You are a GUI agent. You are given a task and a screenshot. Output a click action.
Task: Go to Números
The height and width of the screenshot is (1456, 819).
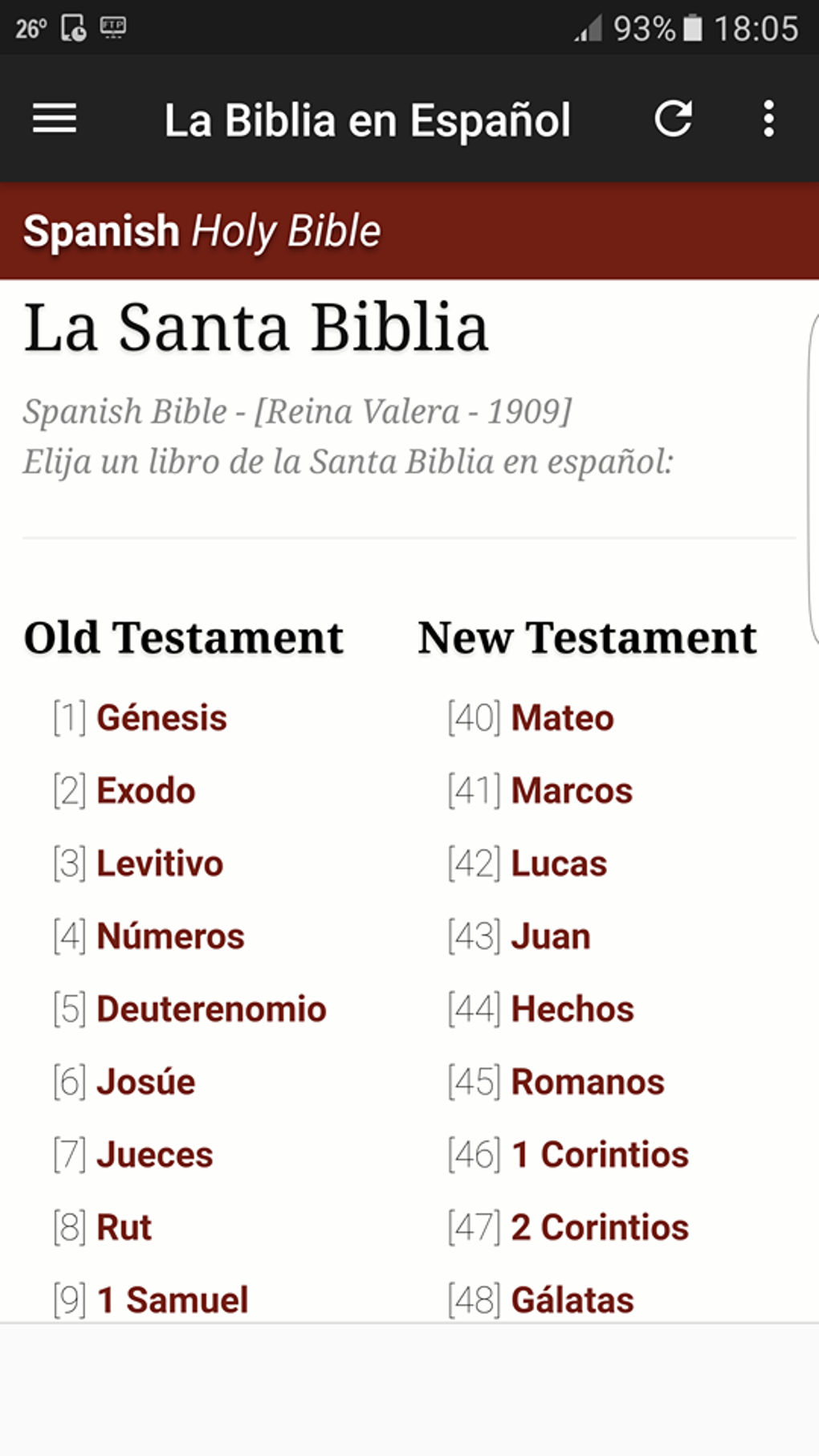170,936
